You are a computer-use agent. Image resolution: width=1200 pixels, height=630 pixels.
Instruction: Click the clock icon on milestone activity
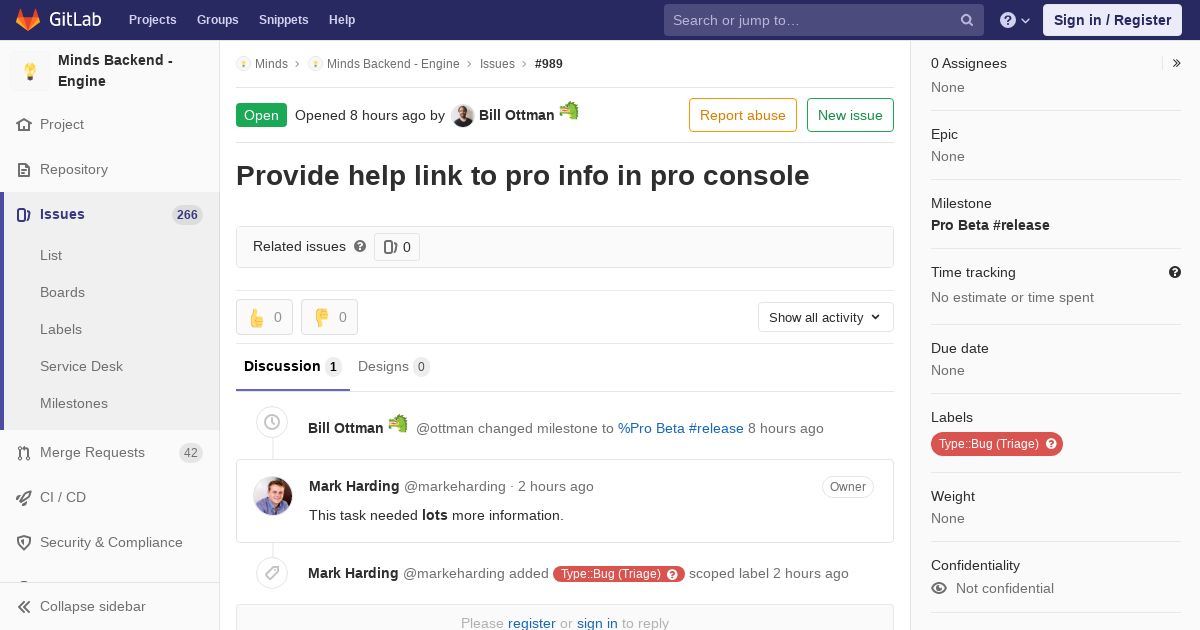272,423
